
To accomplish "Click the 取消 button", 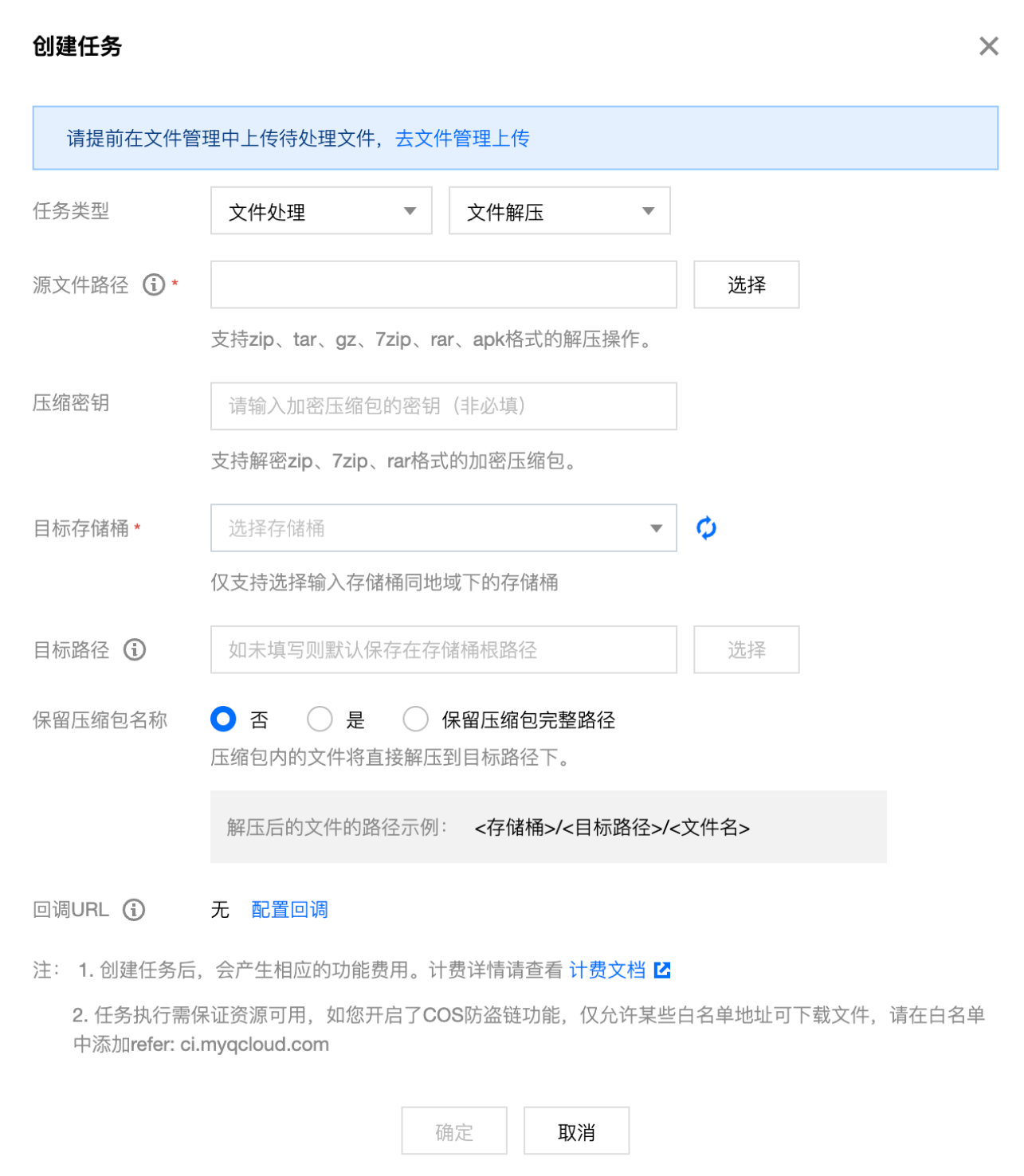I will click(x=577, y=1131).
